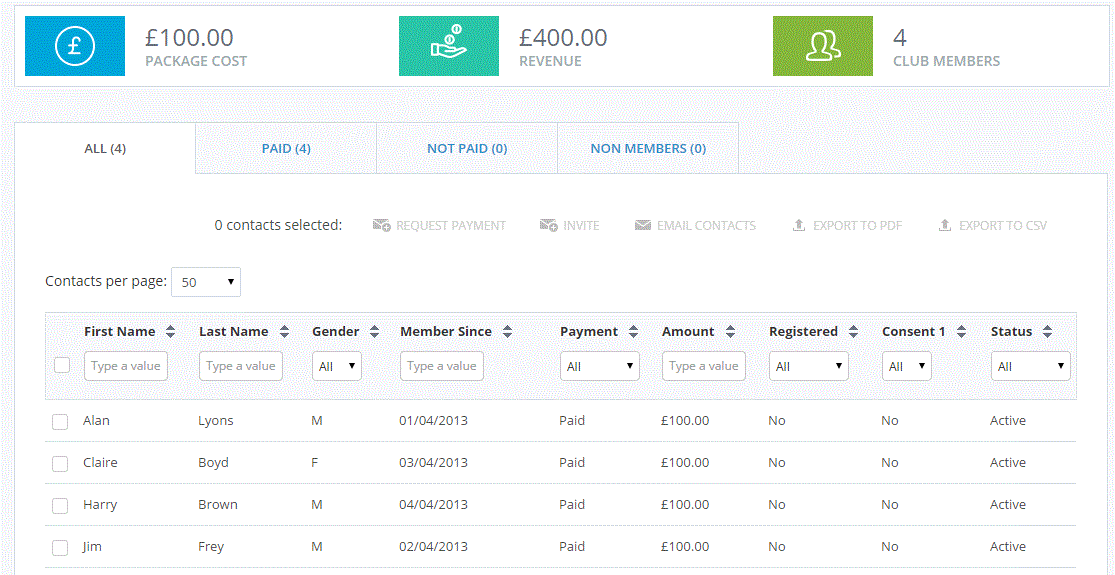Sort table using Member Since arrows
Viewport: 1115px width, 575px height.
point(507,332)
